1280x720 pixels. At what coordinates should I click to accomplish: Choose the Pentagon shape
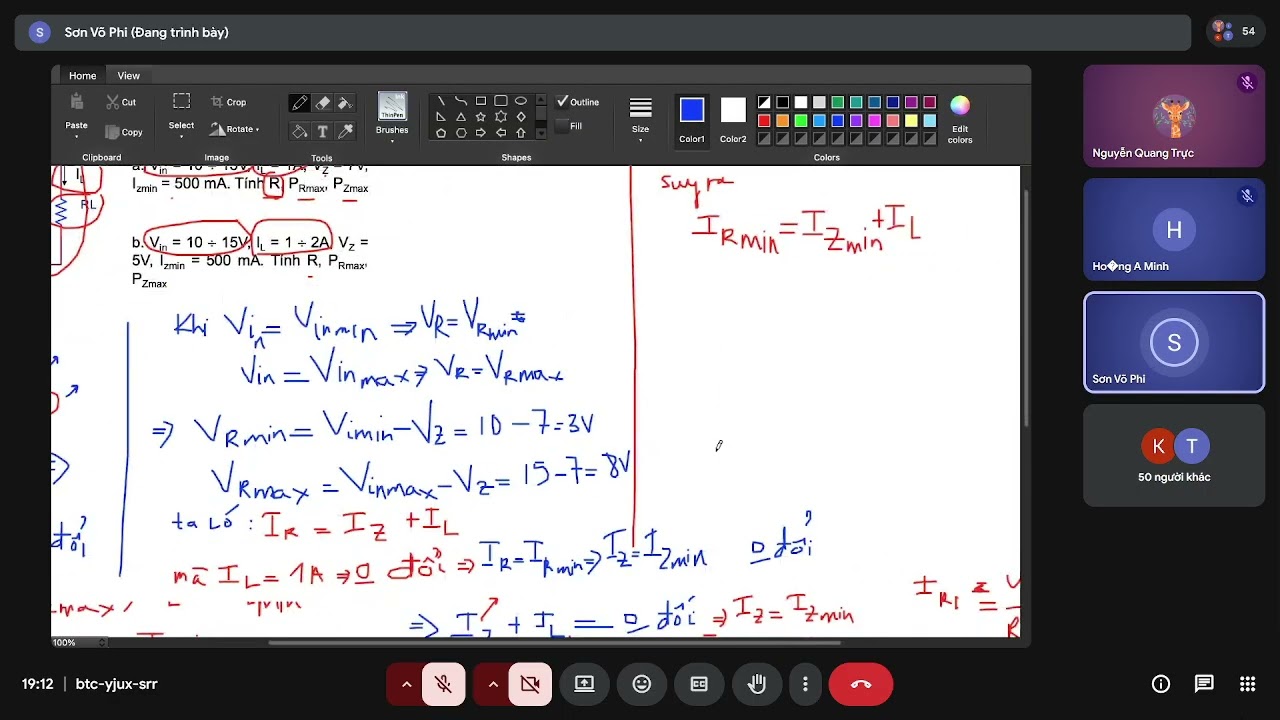coord(441,133)
